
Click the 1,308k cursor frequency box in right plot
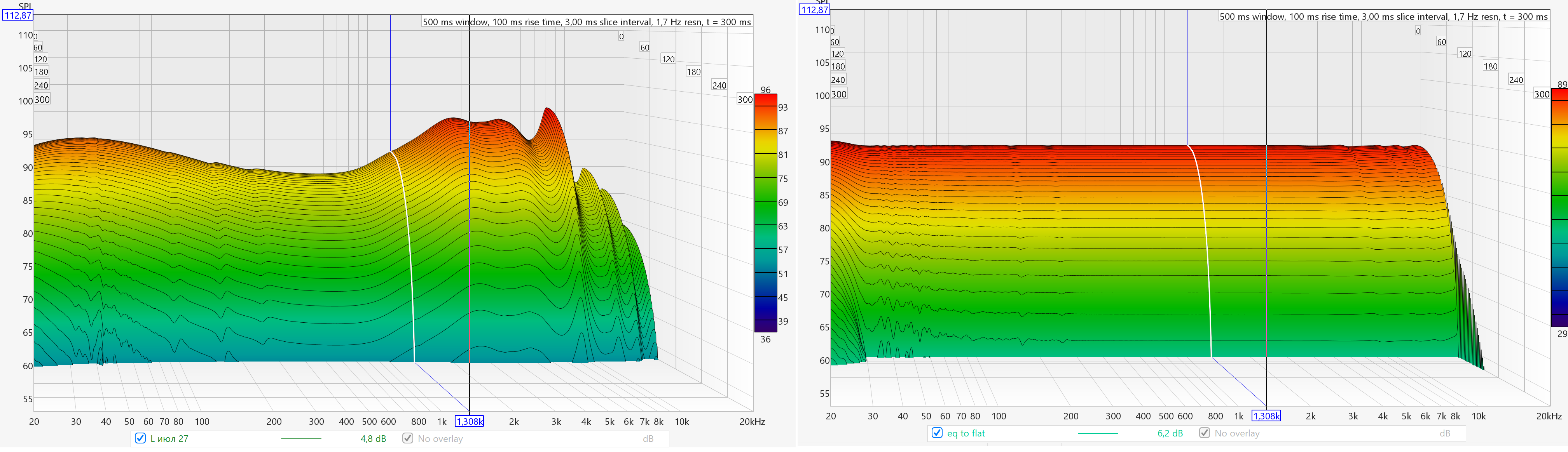click(1266, 416)
